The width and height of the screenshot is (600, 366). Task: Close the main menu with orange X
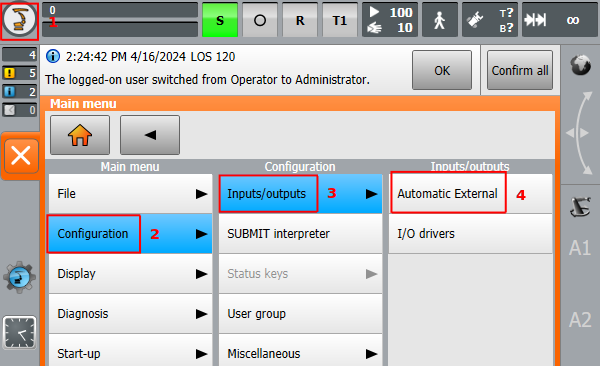coord(21,156)
